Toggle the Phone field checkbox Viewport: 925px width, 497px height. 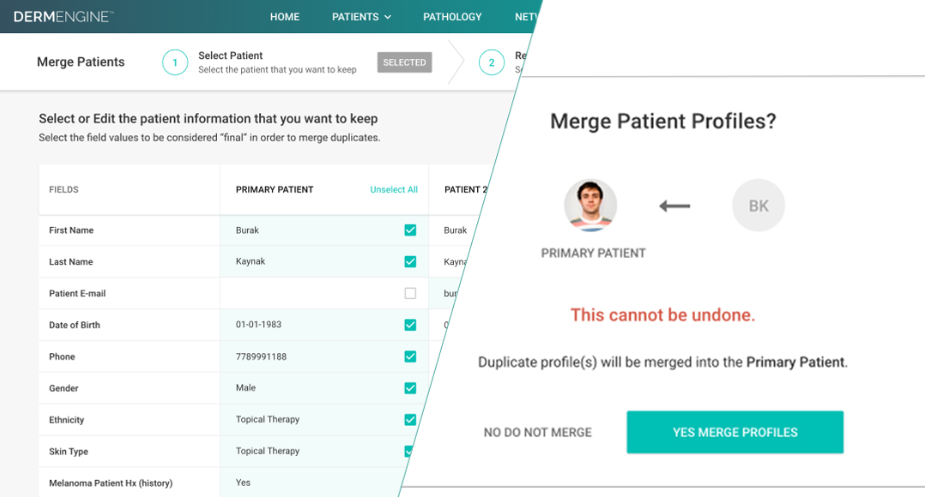tap(410, 357)
